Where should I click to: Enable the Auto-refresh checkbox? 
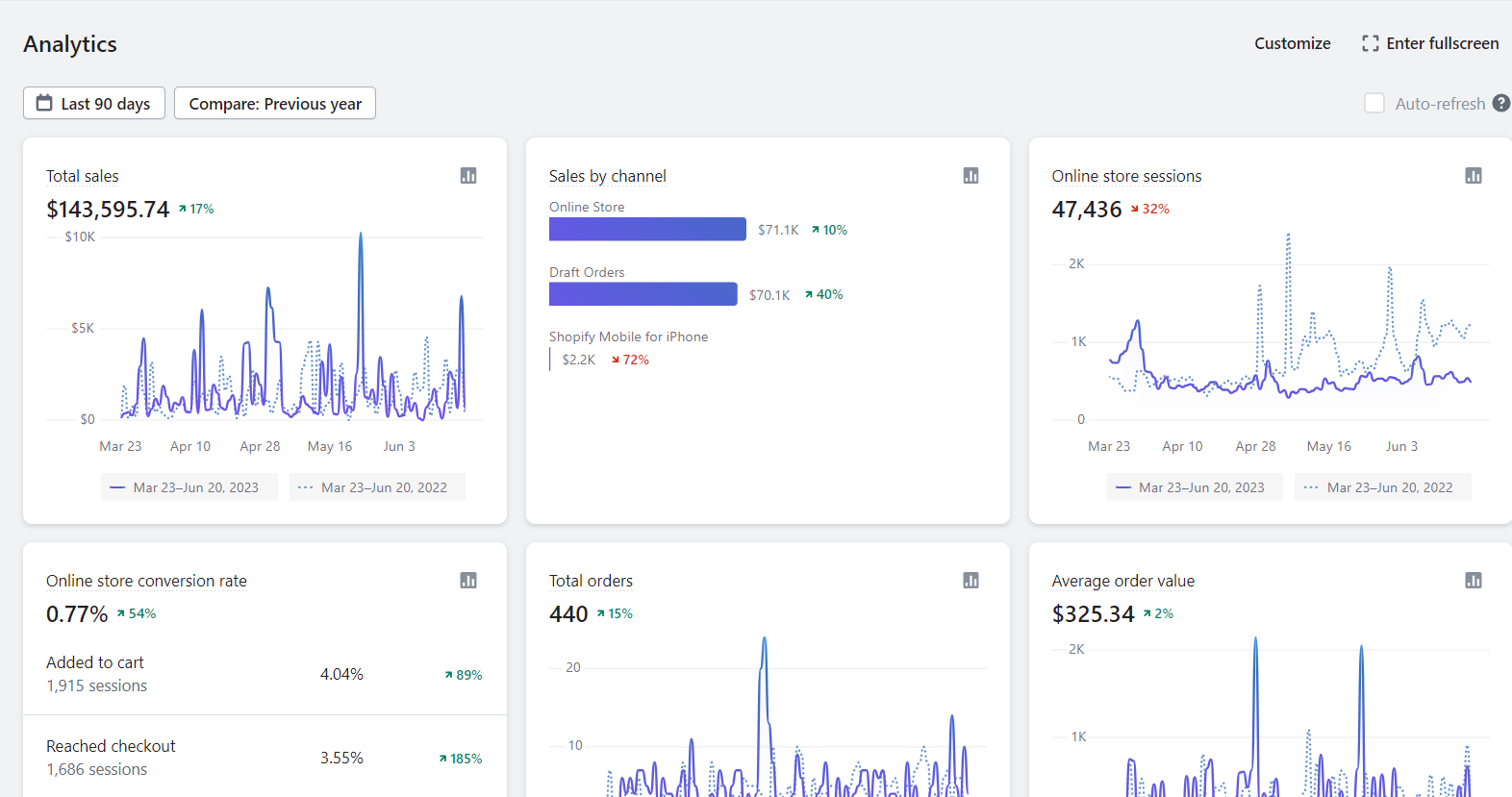point(1374,104)
